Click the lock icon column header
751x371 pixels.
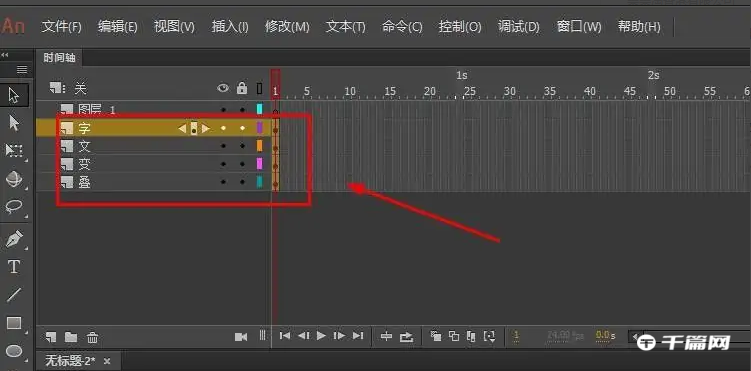pos(242,88)
